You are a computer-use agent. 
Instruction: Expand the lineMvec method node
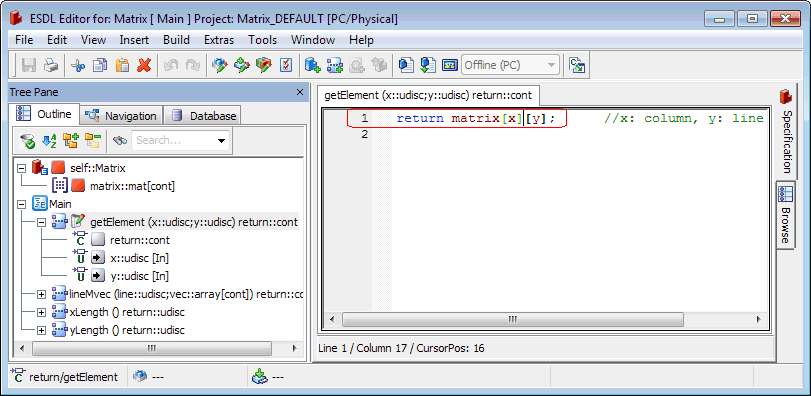[41, 295]
